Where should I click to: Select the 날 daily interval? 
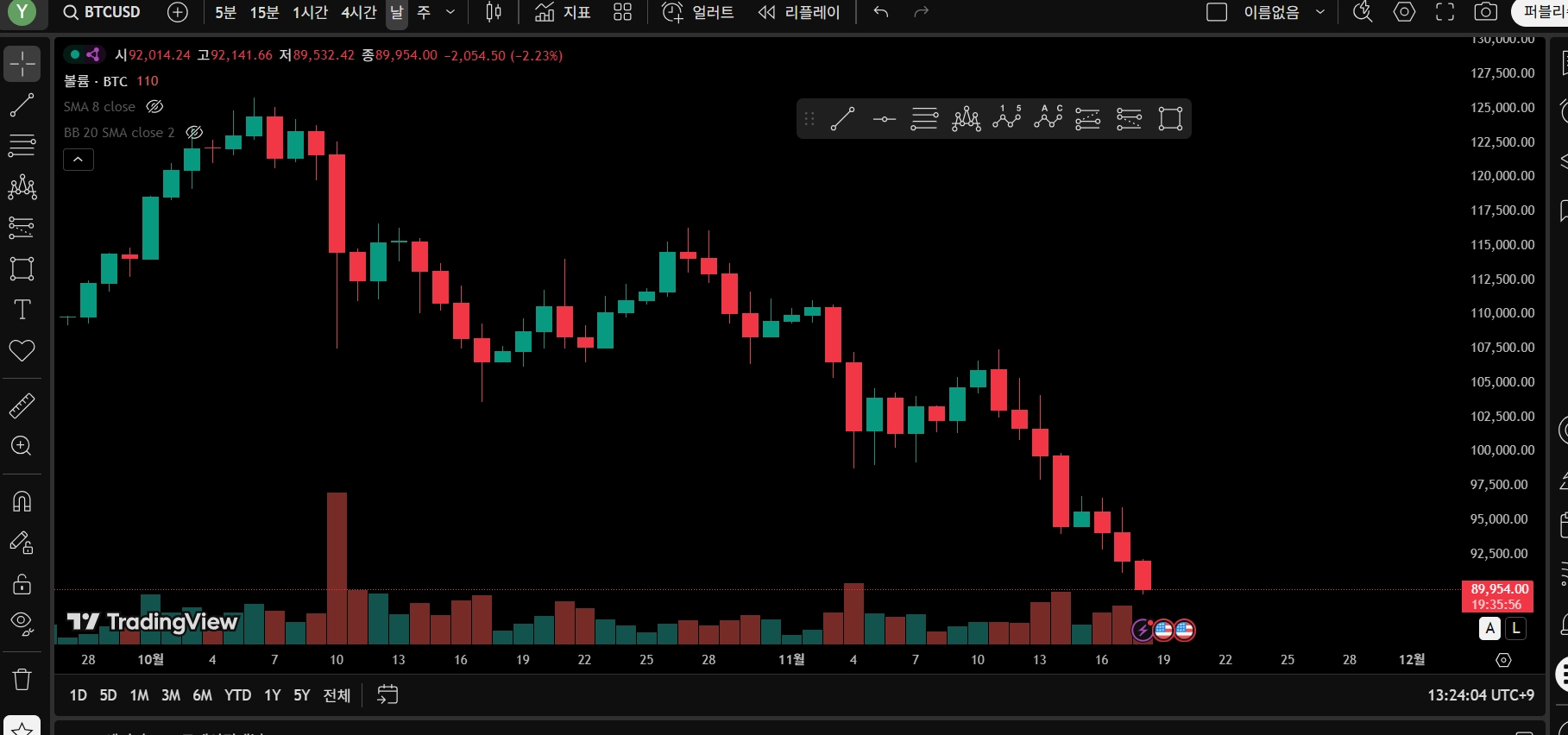point(397,12)
